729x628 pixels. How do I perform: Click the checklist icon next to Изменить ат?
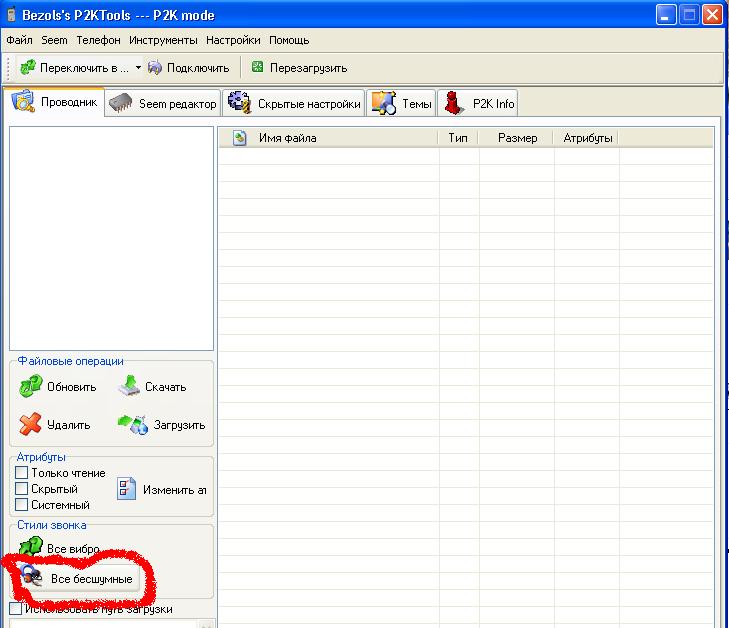coord(126,489)
